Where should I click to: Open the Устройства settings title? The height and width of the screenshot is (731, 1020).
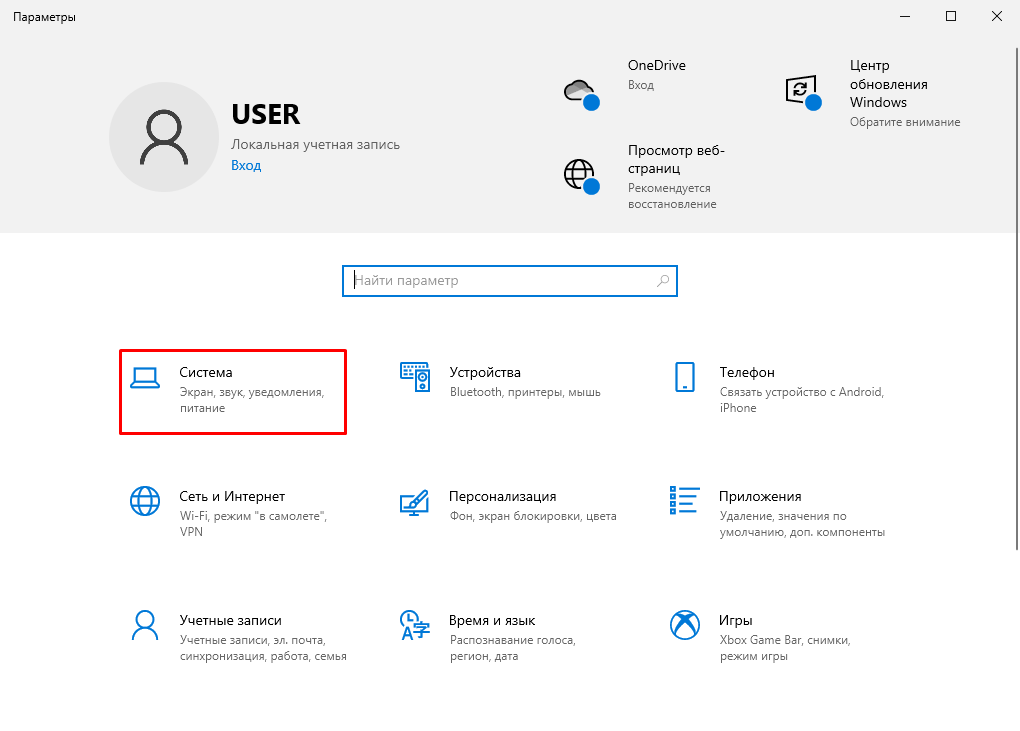click(485, 373)
